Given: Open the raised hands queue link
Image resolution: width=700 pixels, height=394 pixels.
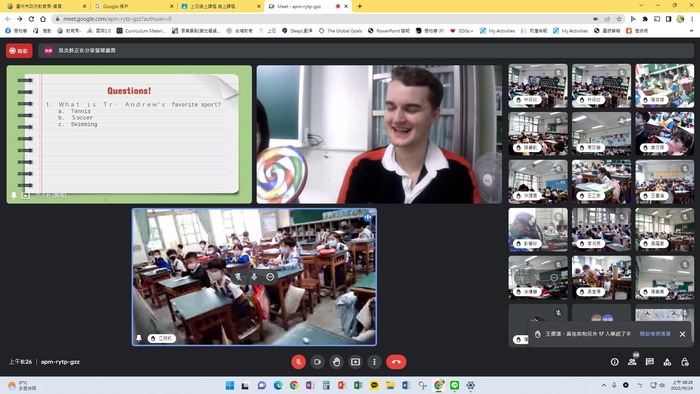Looking at the screenshot, I should [x=655, y=334].
